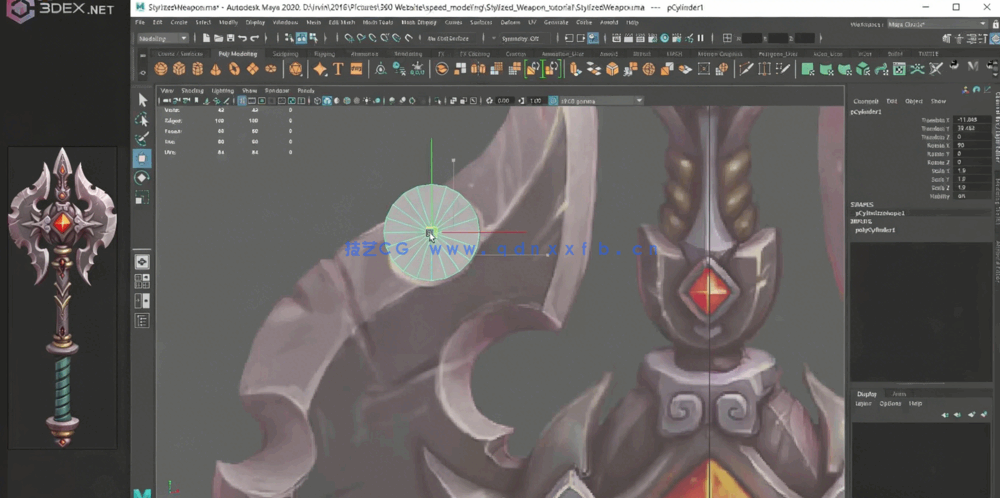Open the Object menu in Channel Box
Image resolution: width=1000 pixels, height=498 pixels.
coord(914,101)
